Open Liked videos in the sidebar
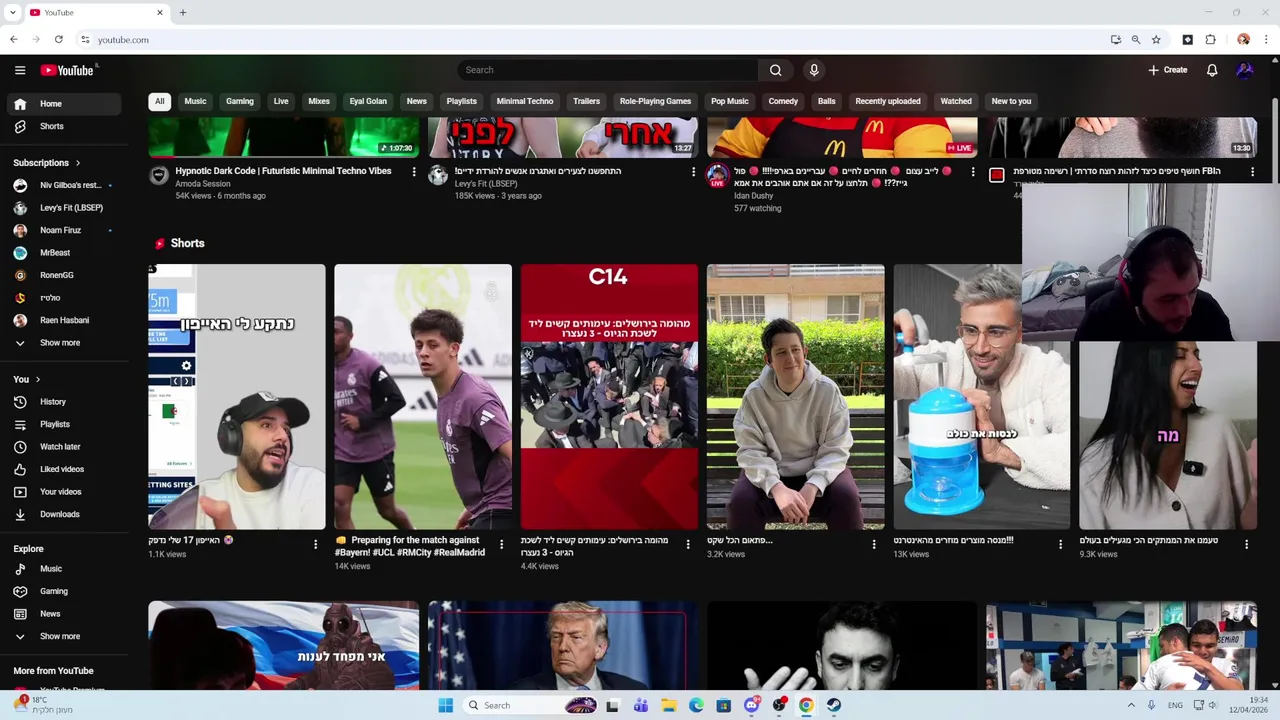 pos(64,469)
